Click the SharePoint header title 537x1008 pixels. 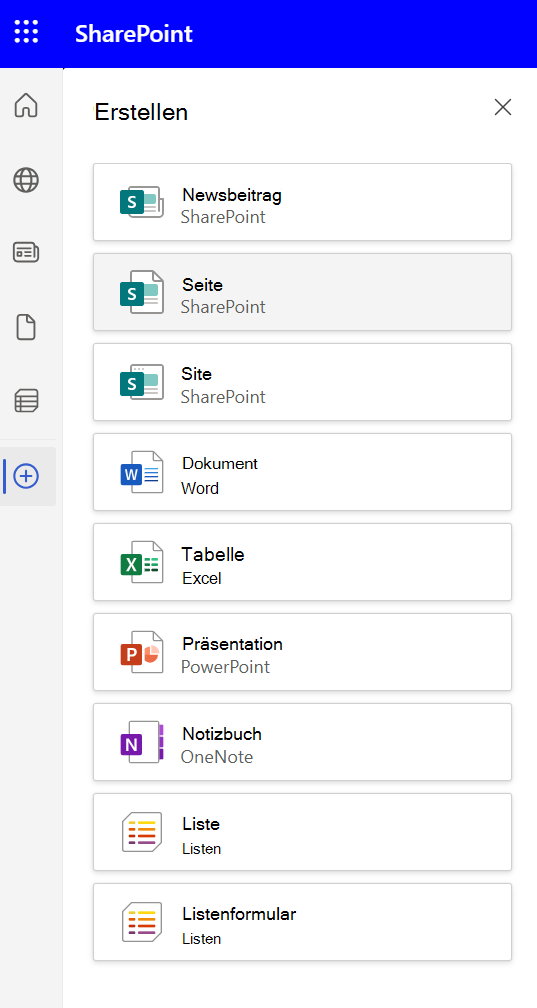click(x=134, y=33)
